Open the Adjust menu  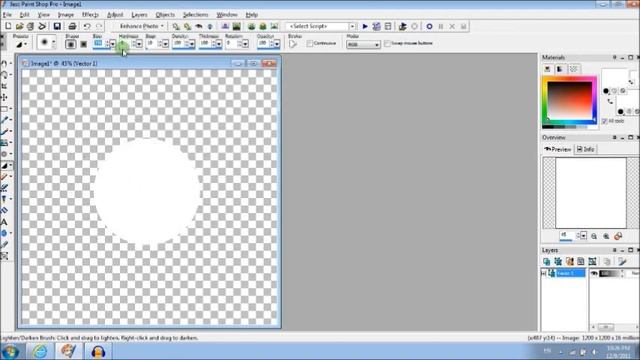[115, 15]
